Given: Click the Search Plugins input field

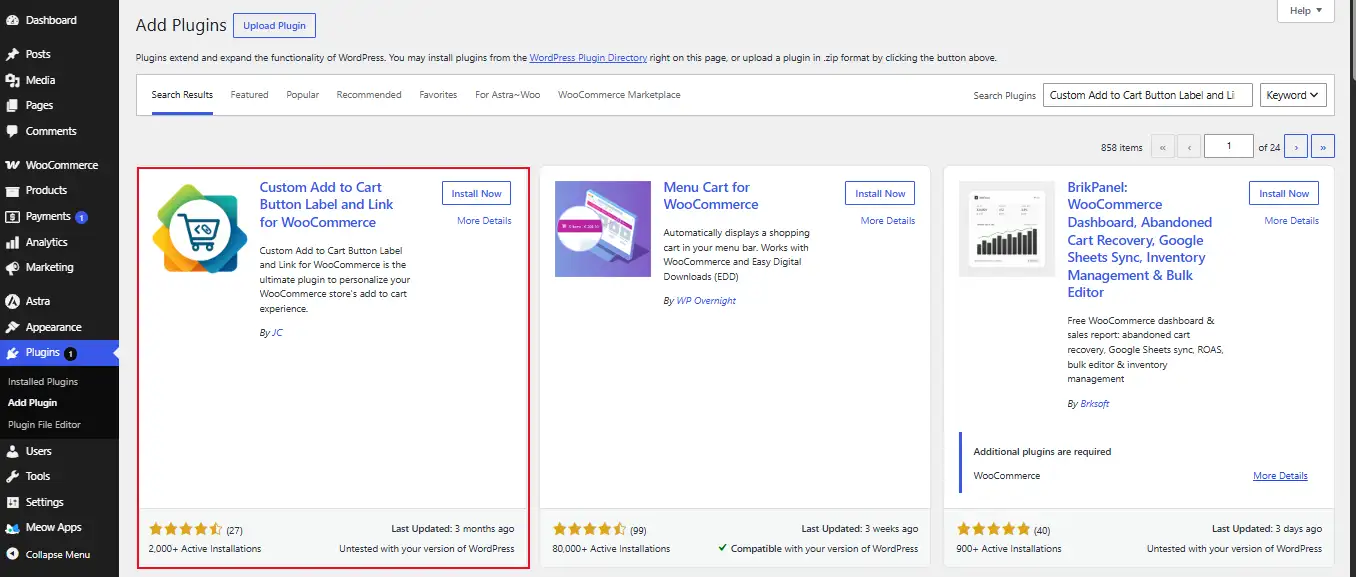Looking at the screenshot, I should 1147,95.
